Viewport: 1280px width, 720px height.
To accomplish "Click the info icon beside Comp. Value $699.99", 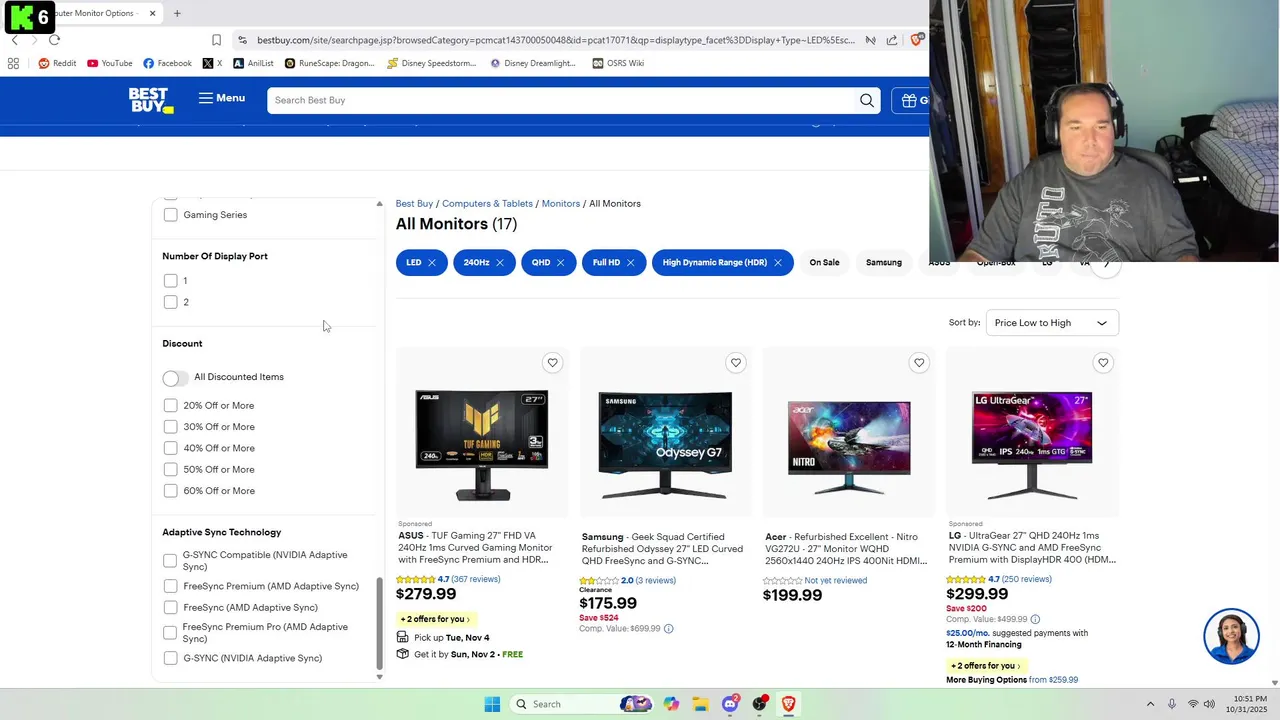I will point(669,629).
